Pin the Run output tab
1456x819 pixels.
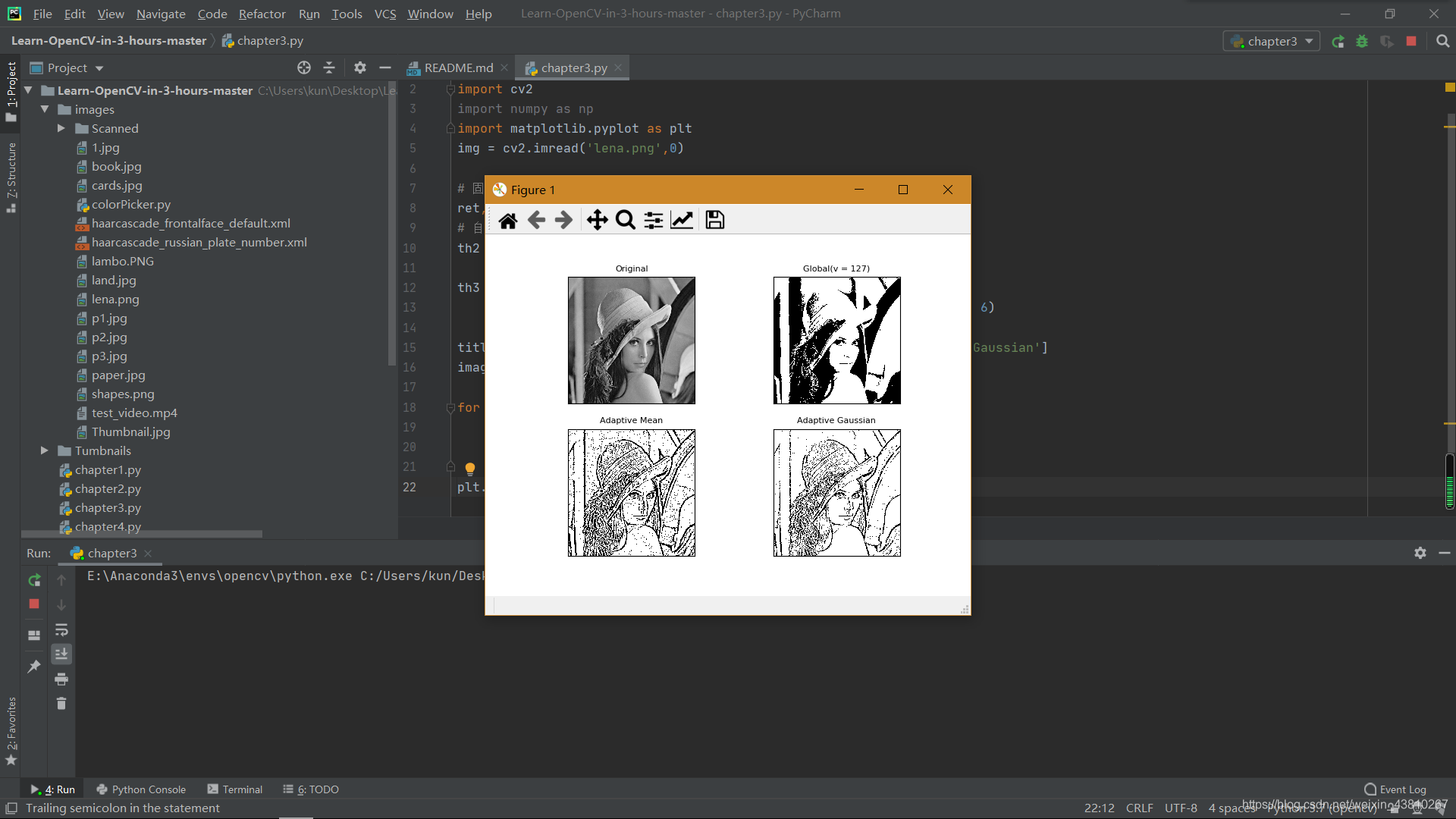(33, 666)
